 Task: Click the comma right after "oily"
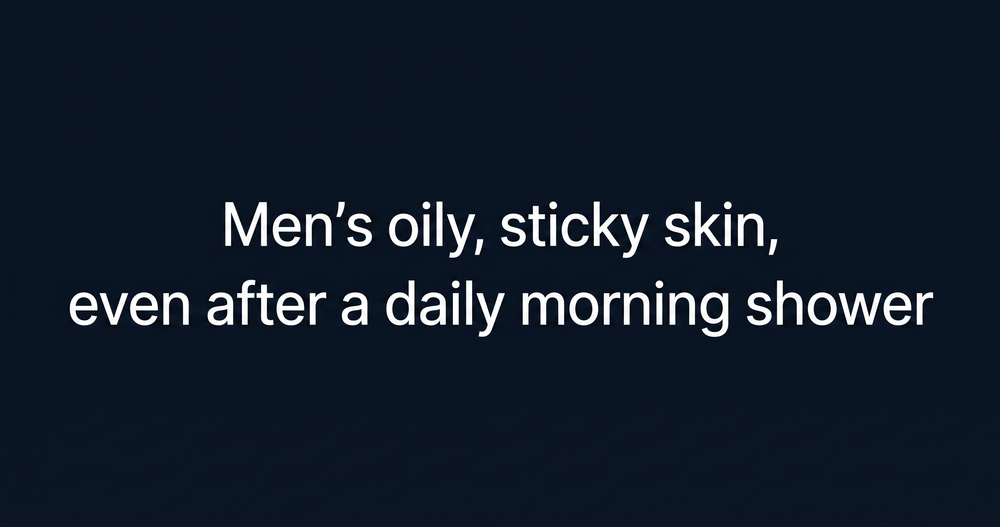click(x=482, y=247)
